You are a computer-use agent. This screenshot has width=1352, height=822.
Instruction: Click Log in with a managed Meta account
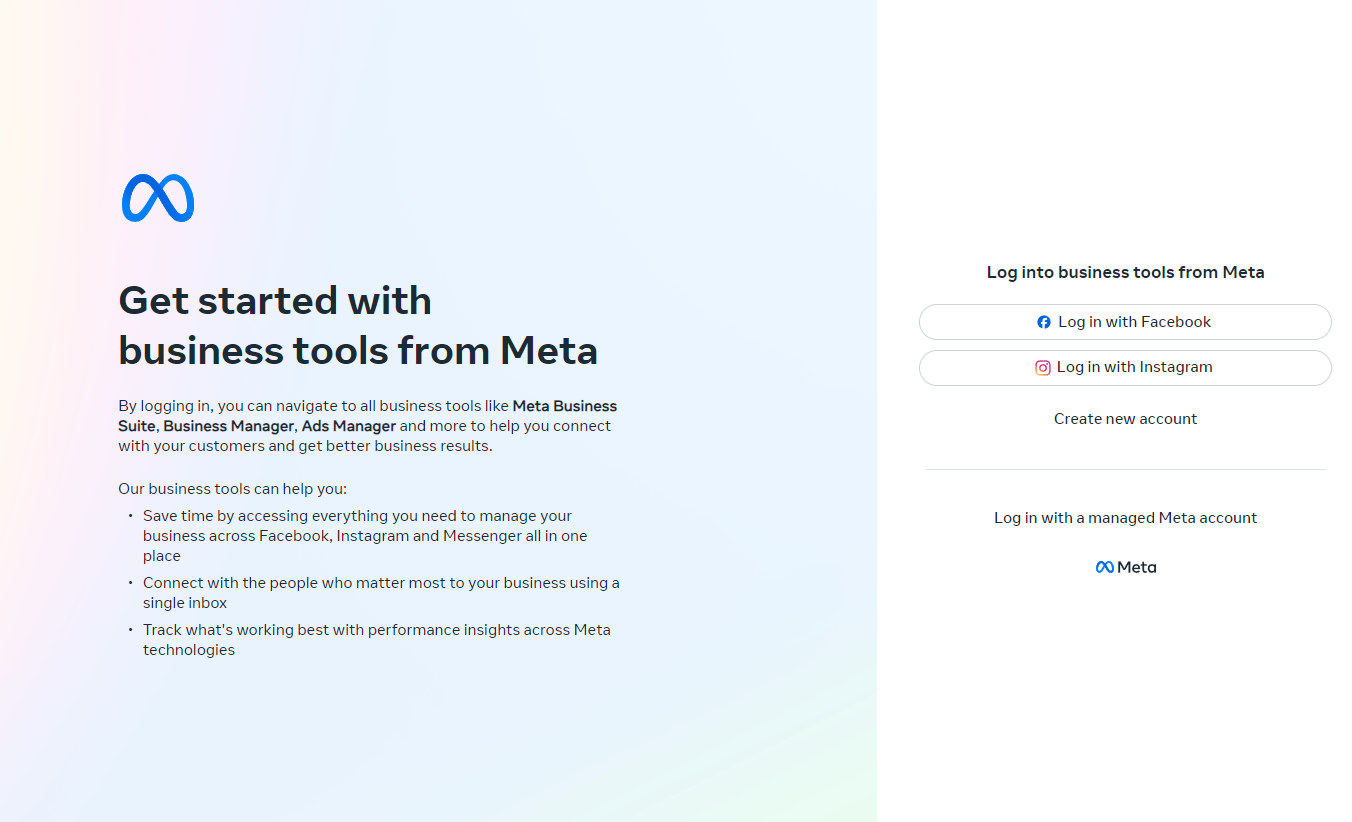tap(1125, 517)
